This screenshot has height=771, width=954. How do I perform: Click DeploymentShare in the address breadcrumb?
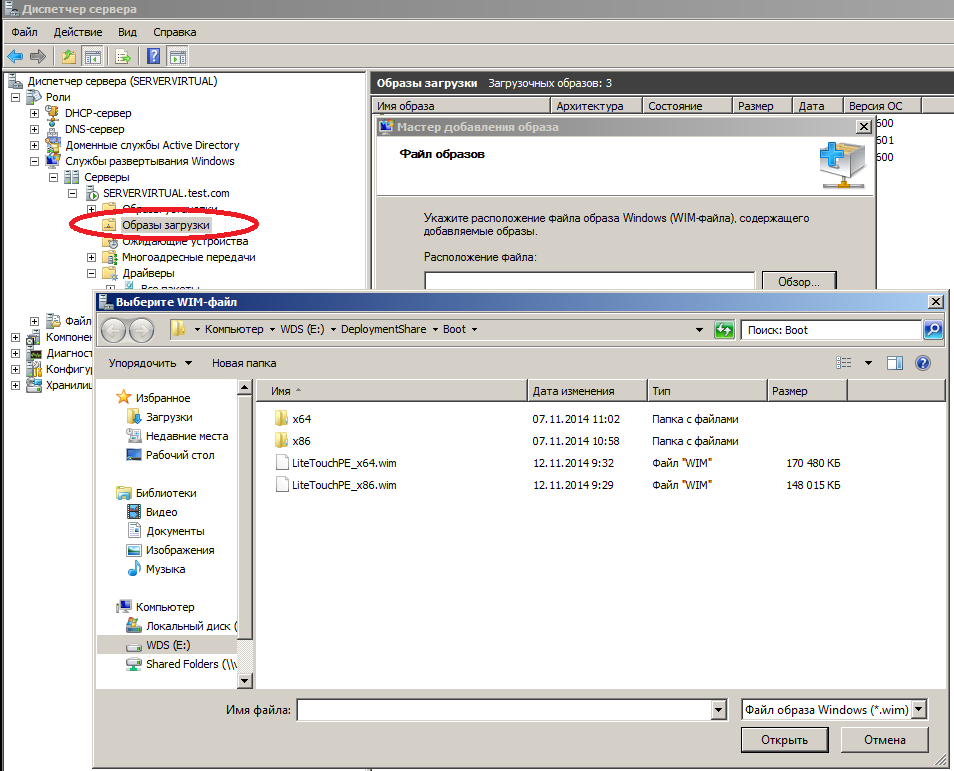383,329
